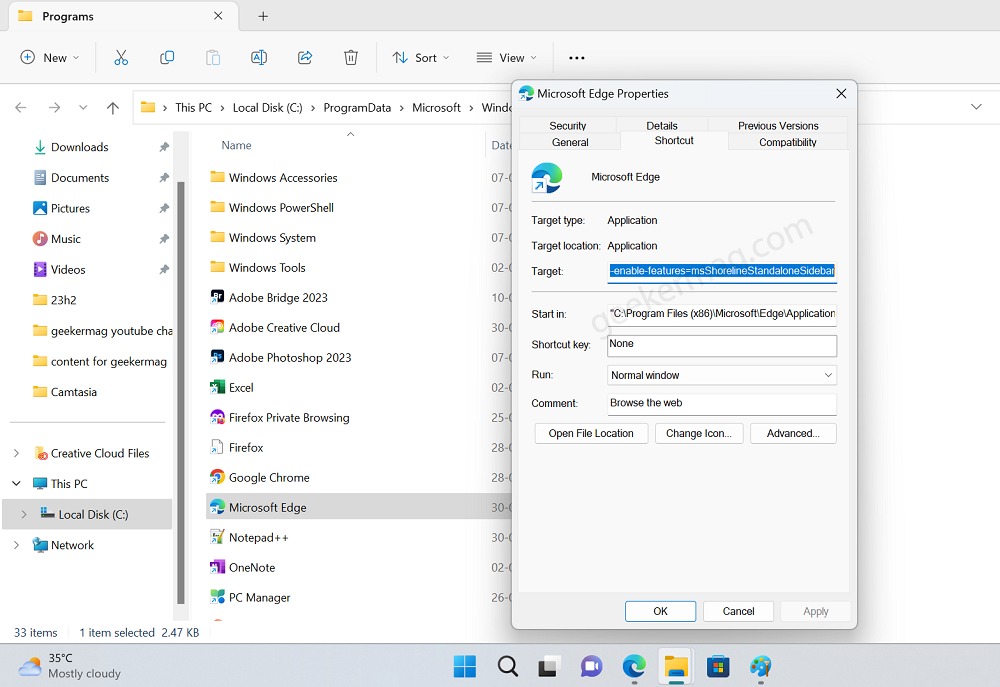Screen dimensions: 1000x687
Task: Open Microsoft Store from taskbar
Action: [718, 667]
